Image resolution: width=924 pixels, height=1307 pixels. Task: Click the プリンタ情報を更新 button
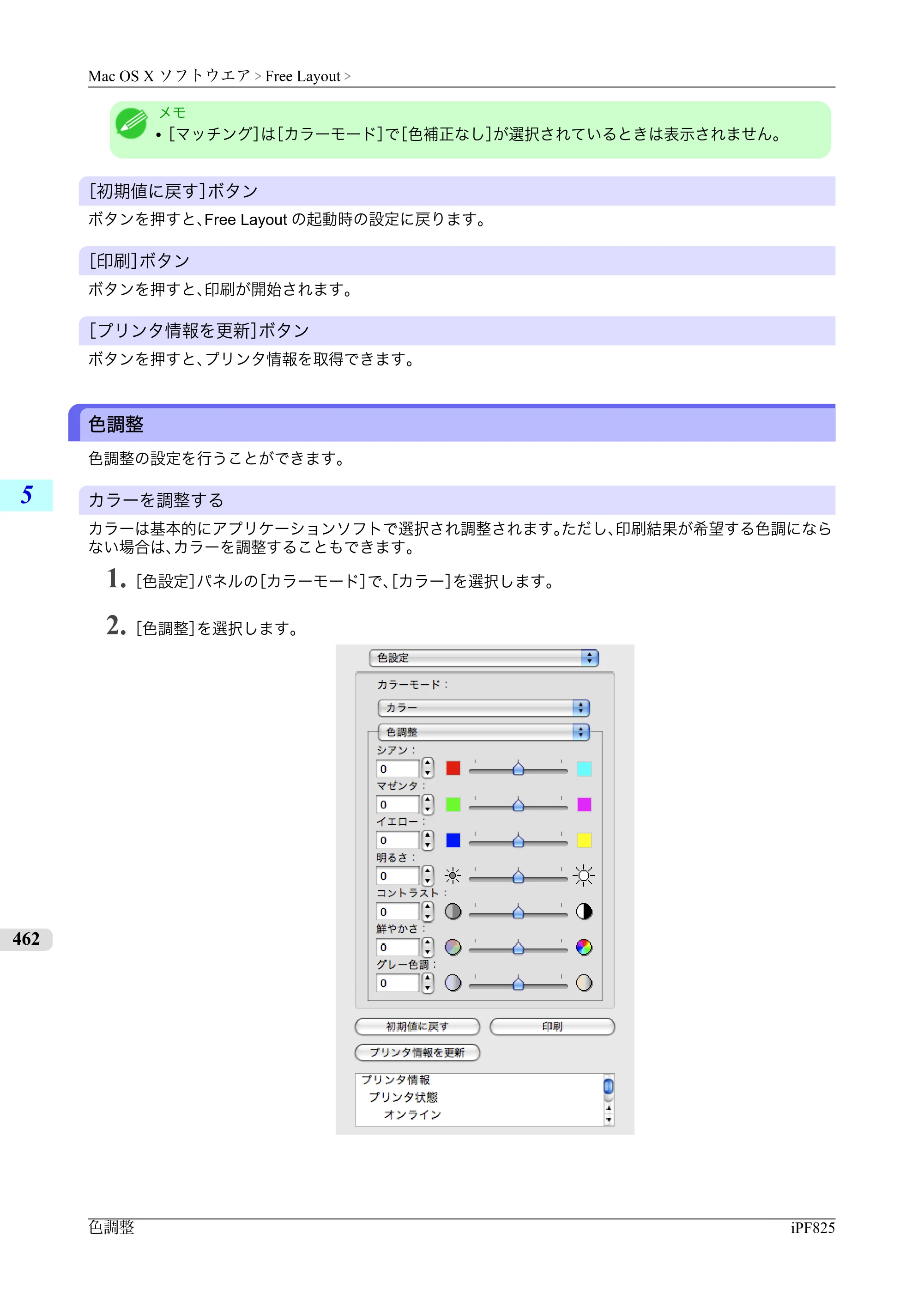[x=417, y=1052]
